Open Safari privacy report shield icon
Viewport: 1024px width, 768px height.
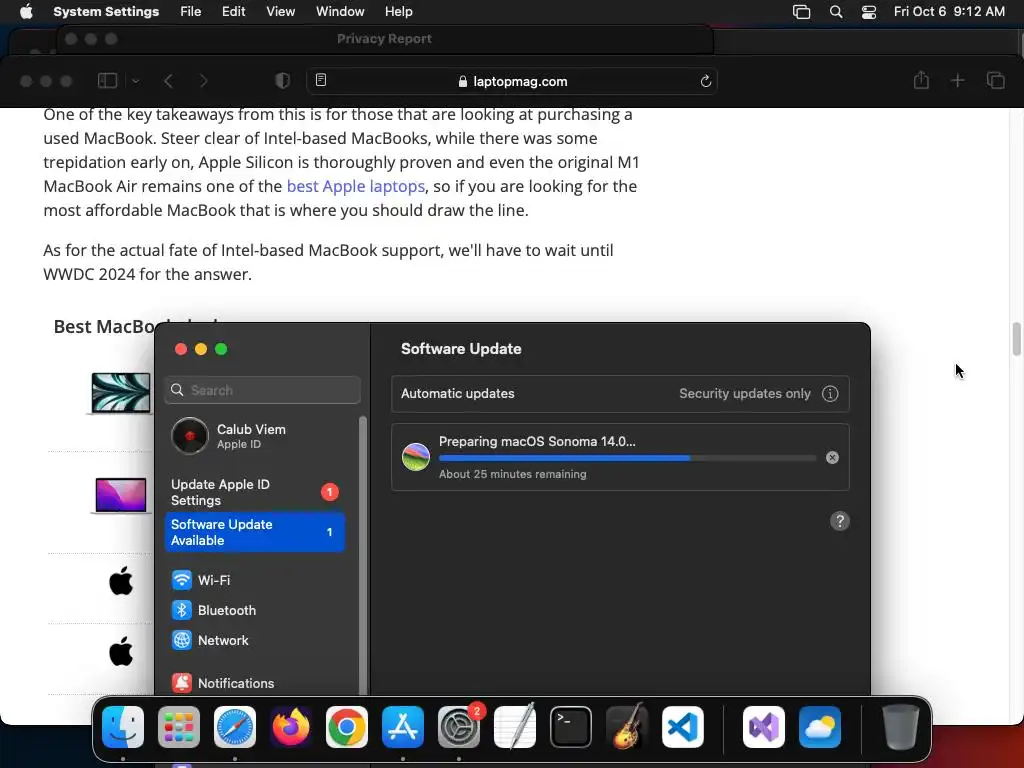point(282,81)
